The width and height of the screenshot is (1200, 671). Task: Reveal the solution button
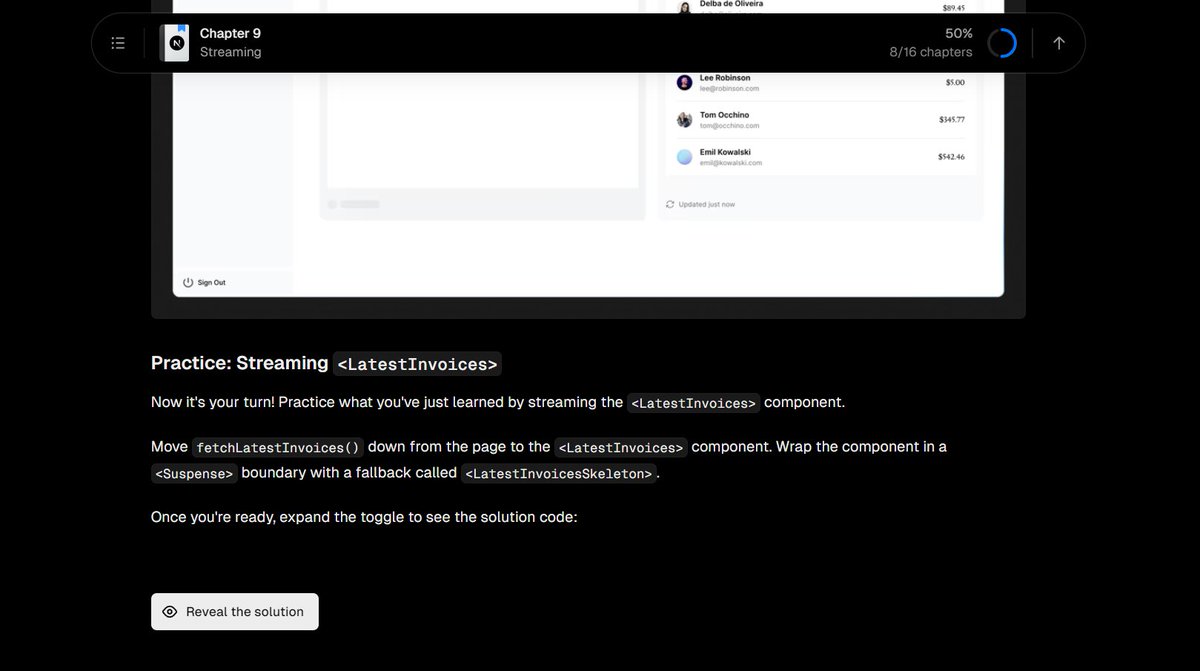[235, 612]
